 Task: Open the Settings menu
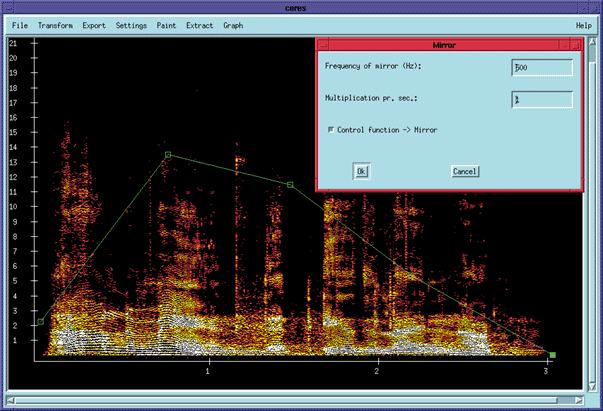click(x=130, y=25)
